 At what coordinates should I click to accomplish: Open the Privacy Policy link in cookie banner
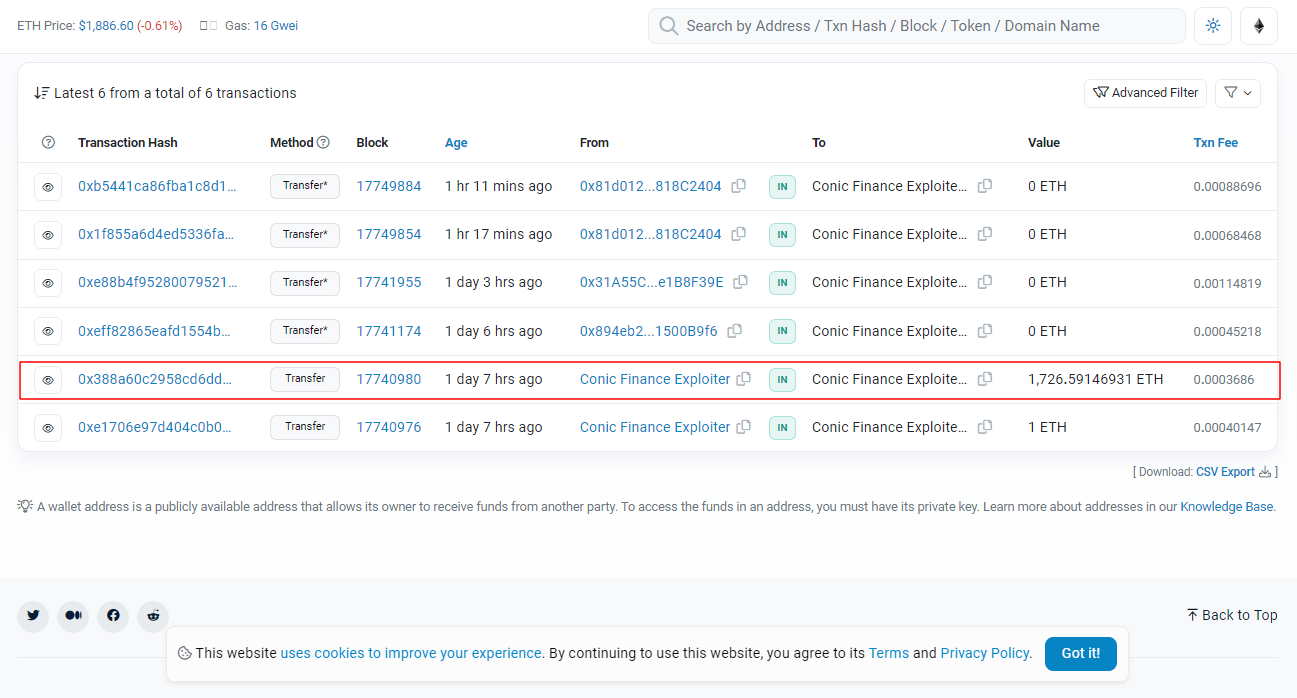pyautogui.click(x=984, y=653)
